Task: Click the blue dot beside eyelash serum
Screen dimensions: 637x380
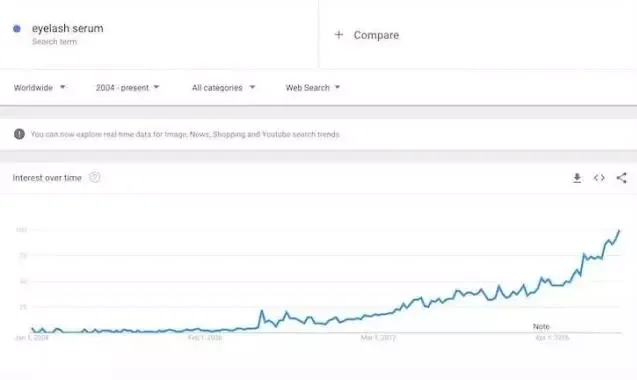Action: tap(17, 28)
